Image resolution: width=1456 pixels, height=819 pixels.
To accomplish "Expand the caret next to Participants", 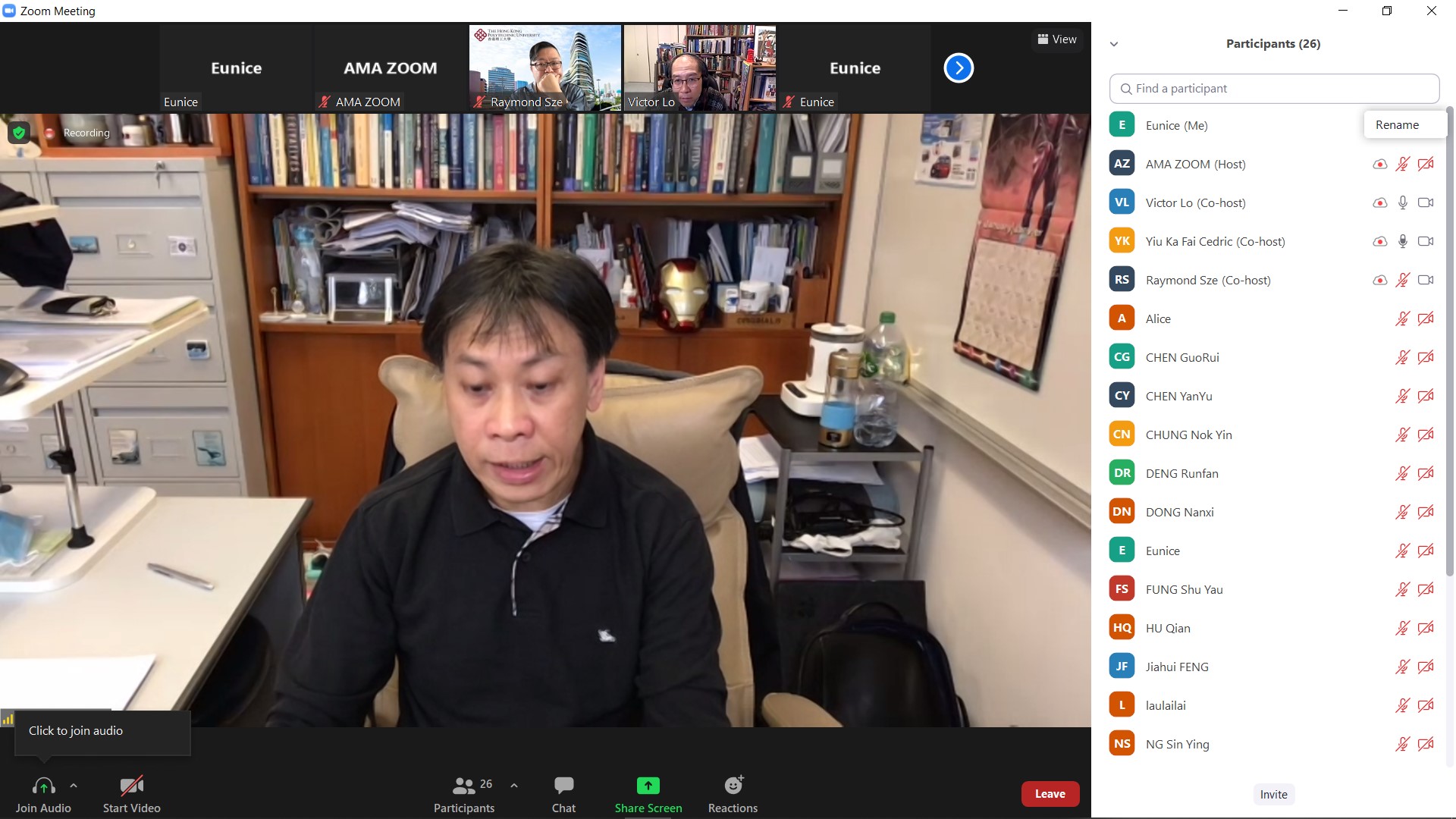I will [x=514, y=786].
